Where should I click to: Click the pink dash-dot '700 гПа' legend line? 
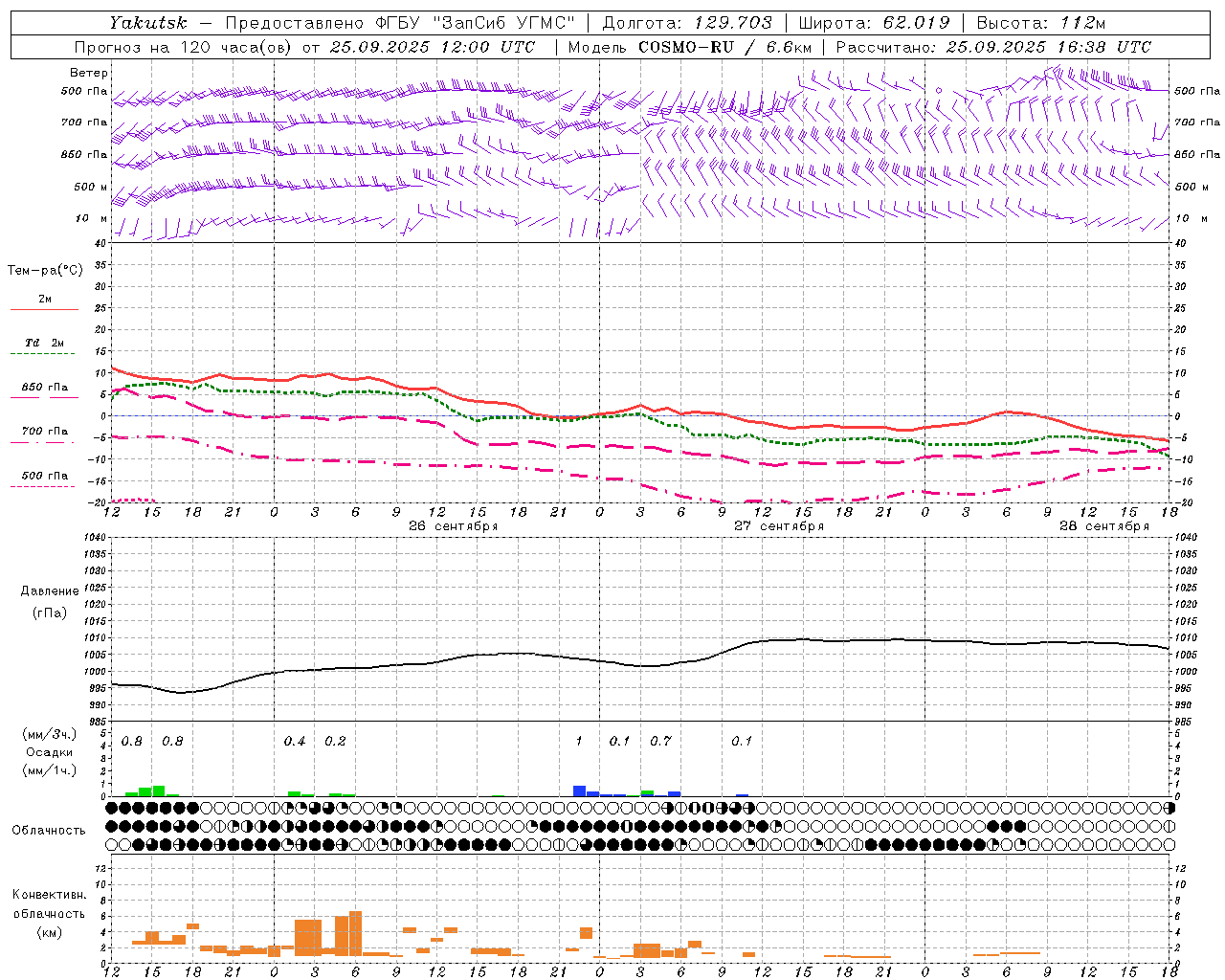[x=44, y=442]
